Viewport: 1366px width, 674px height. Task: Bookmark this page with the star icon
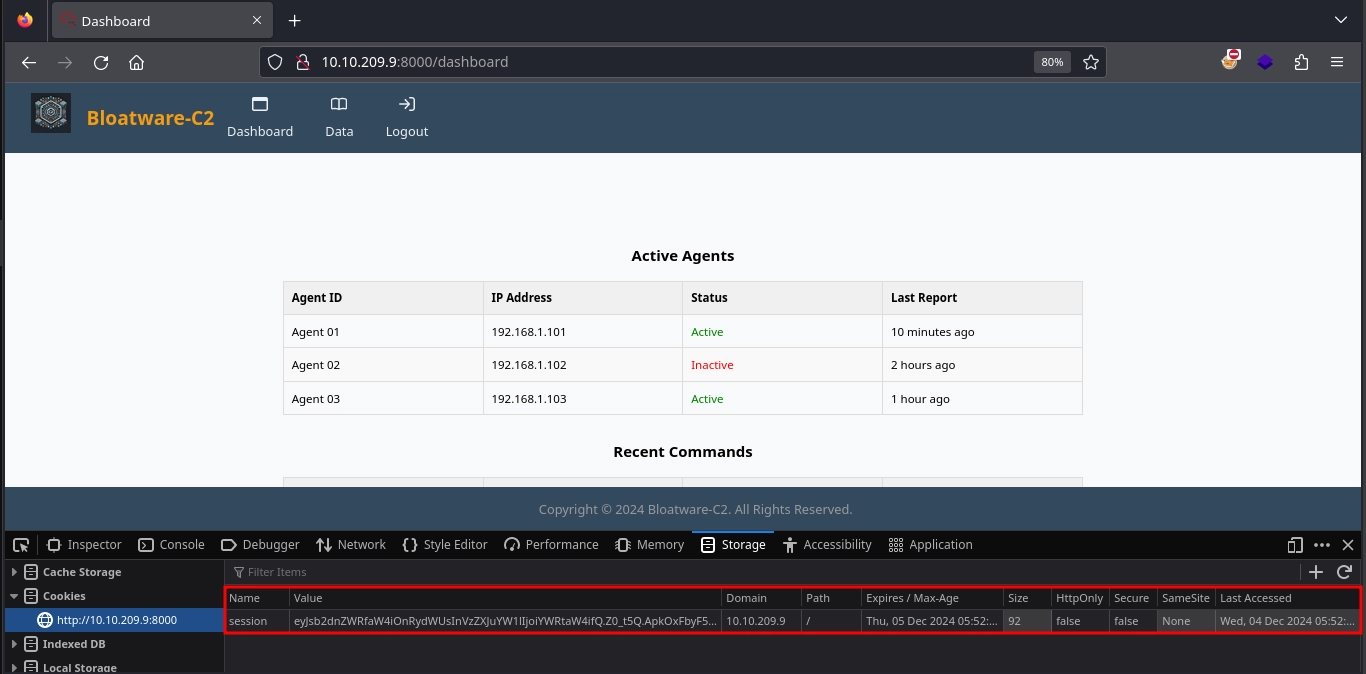pyautogui.click(x=1091, y=62)
